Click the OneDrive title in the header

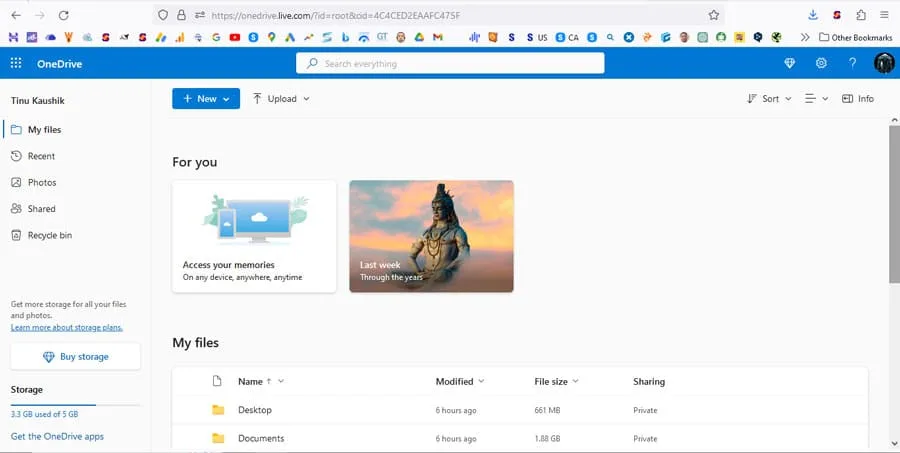[x=60, y=64]
